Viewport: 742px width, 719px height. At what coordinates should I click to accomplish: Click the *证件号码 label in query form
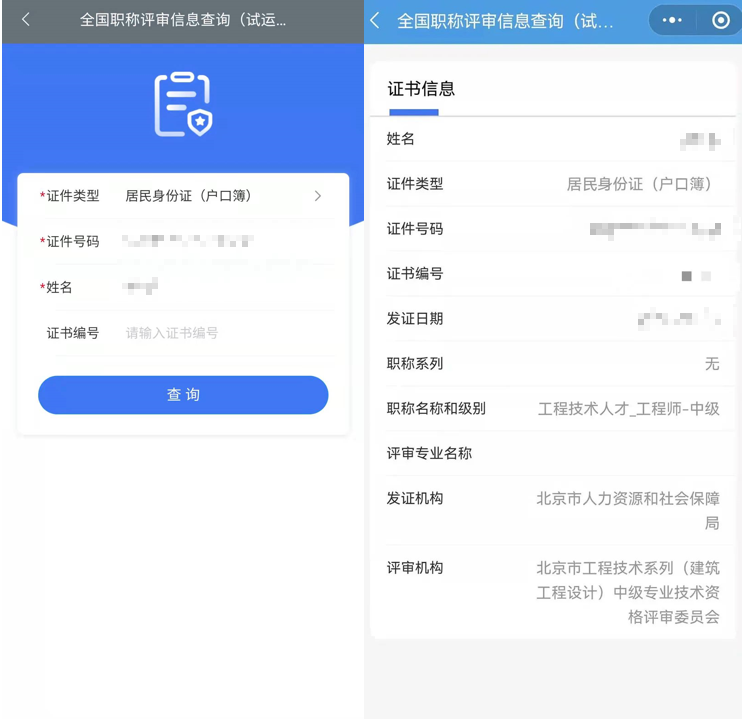click(70, 241)
